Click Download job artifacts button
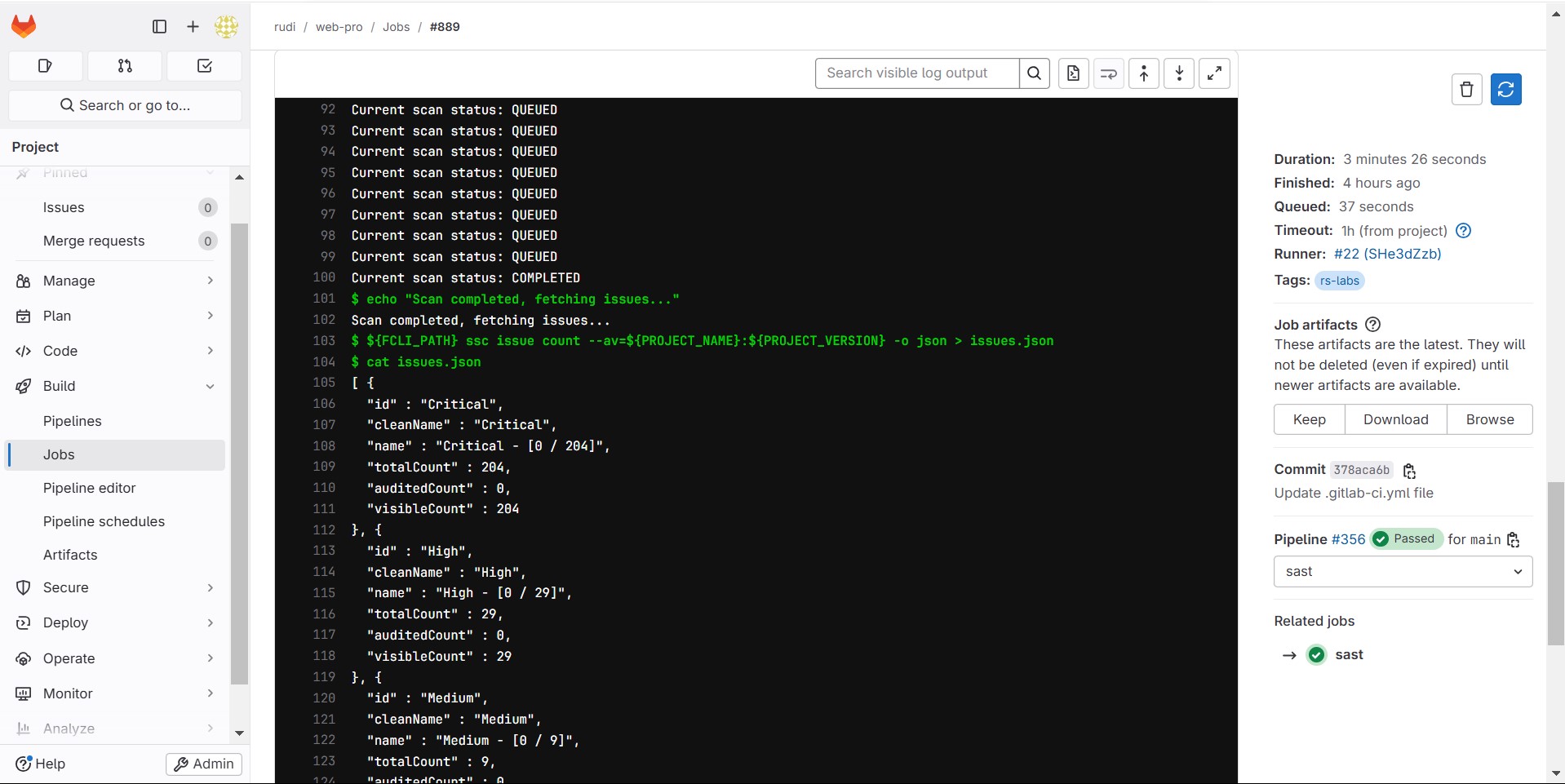Screen dimensions: 1565x784 point(1395,419)
